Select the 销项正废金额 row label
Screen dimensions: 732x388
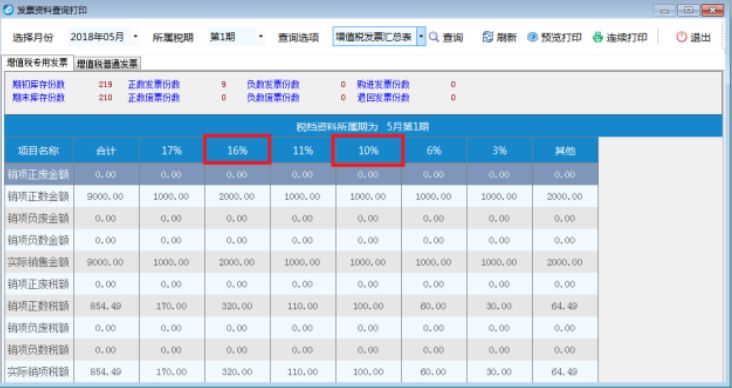(39, 174)
